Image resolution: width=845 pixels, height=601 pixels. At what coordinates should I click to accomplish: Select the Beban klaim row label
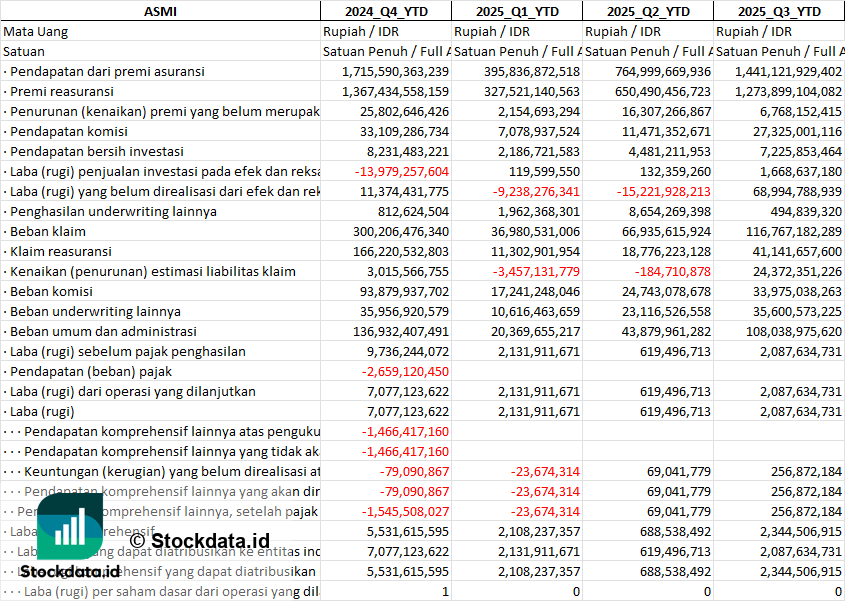[x=51, y=231]
